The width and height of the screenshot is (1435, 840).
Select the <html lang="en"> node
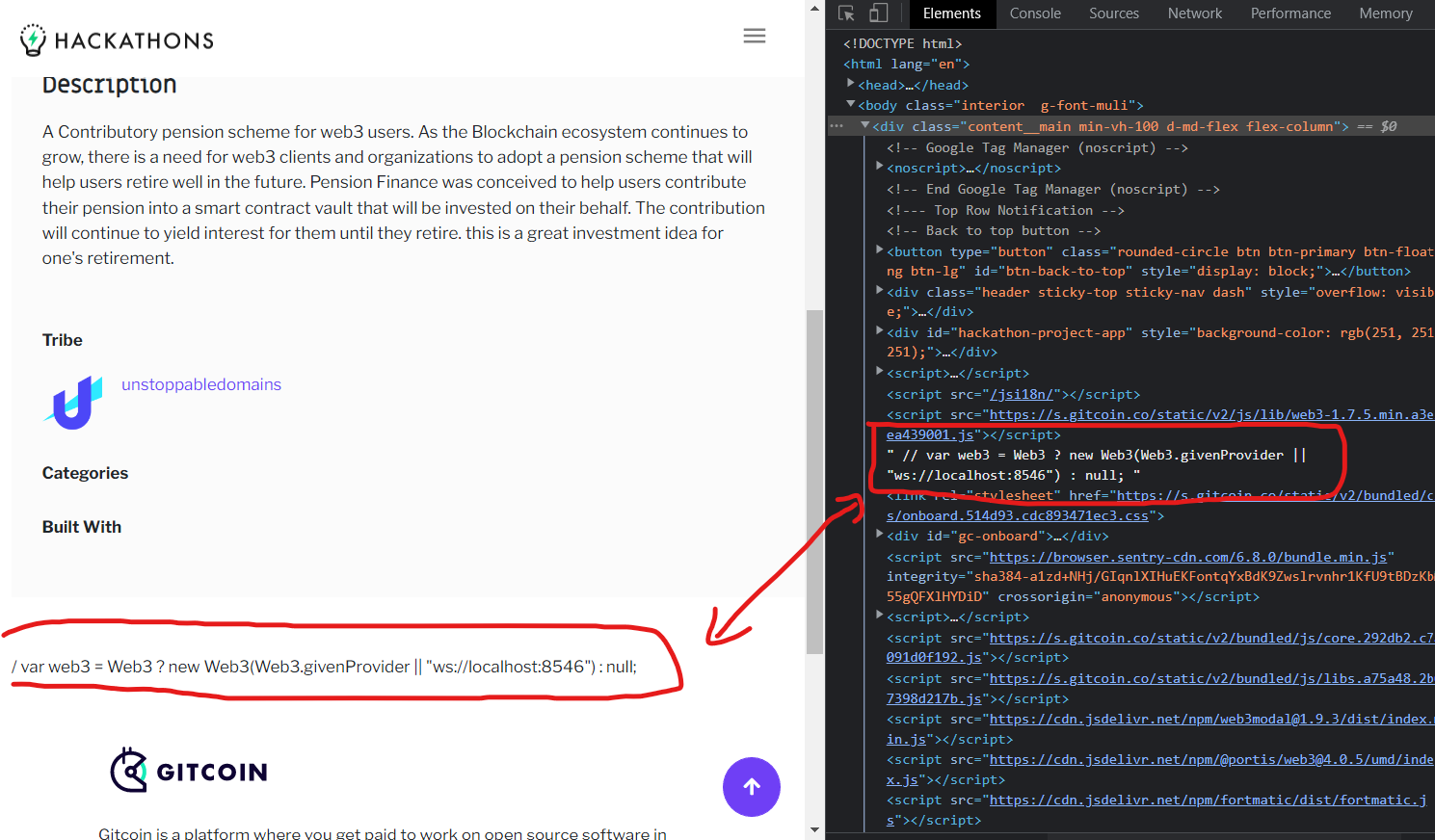tap(907, 64)
